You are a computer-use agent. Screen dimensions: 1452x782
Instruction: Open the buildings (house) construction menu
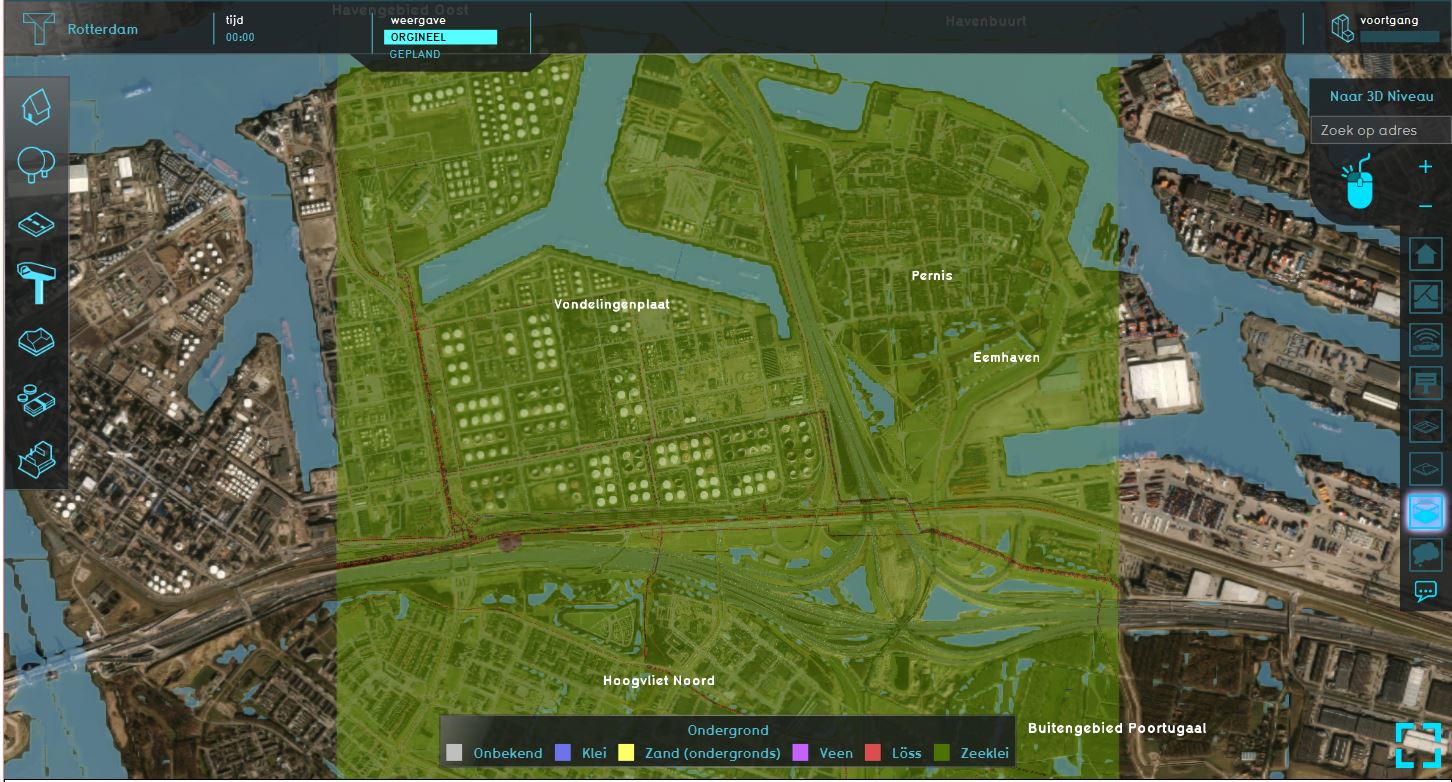36,107
